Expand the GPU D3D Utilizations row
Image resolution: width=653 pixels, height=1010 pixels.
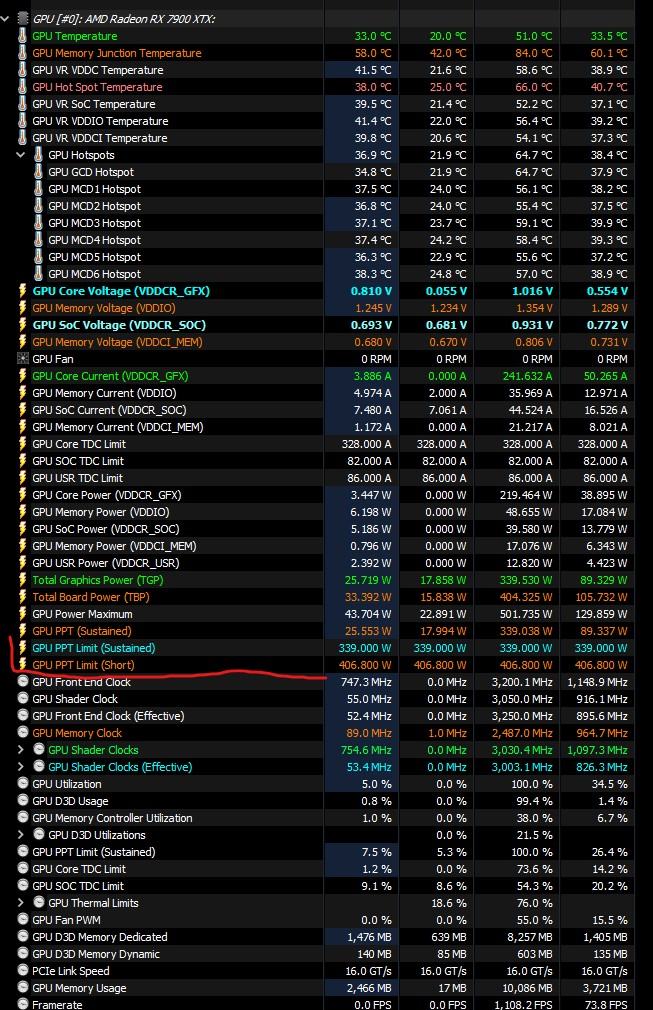(x=21, y=835)
